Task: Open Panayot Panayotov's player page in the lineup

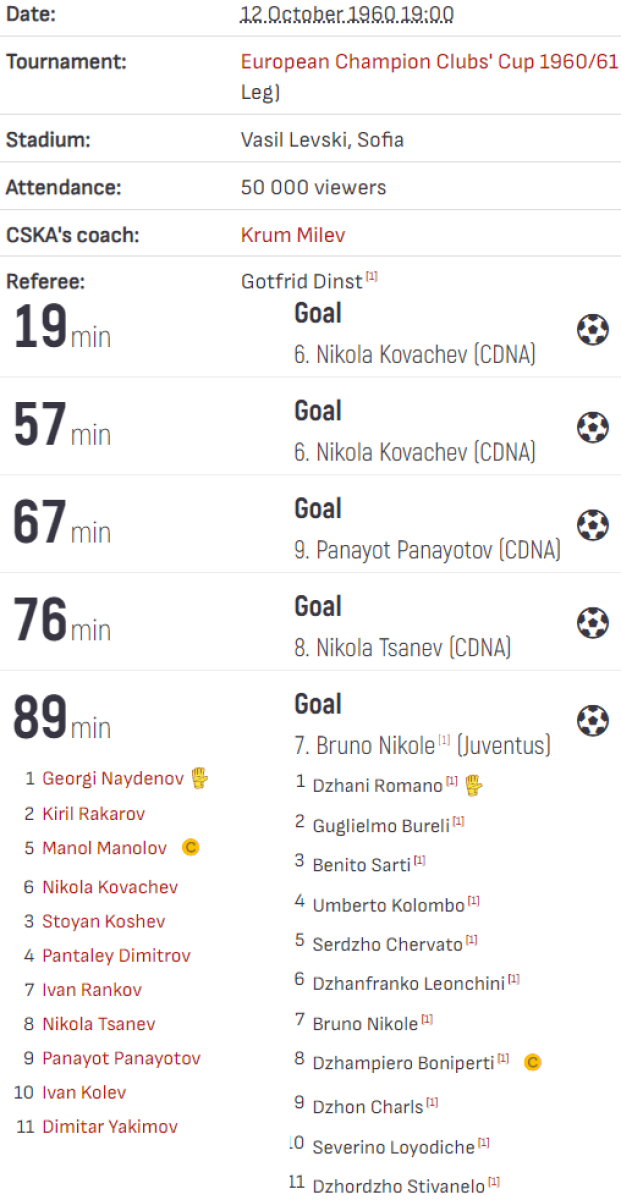Action: coord(121,1058)
